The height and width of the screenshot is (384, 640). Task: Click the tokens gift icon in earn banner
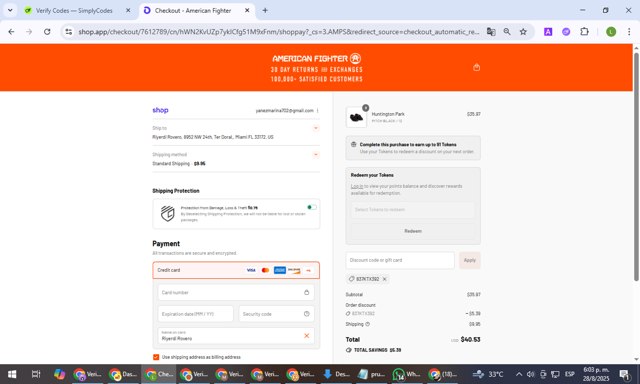(353, 144)
